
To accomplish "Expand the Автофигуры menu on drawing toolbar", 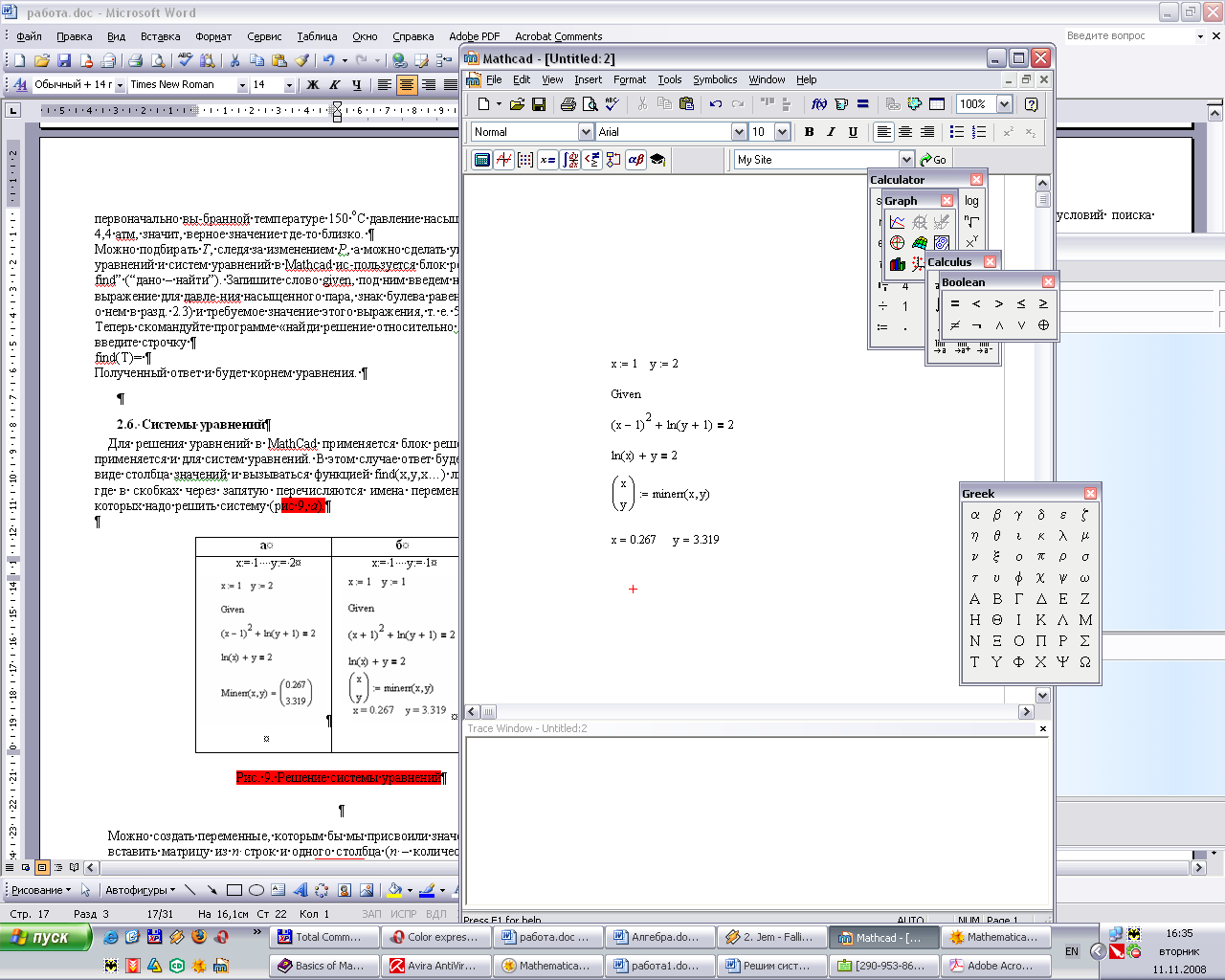I will click(x=140, y=890).
